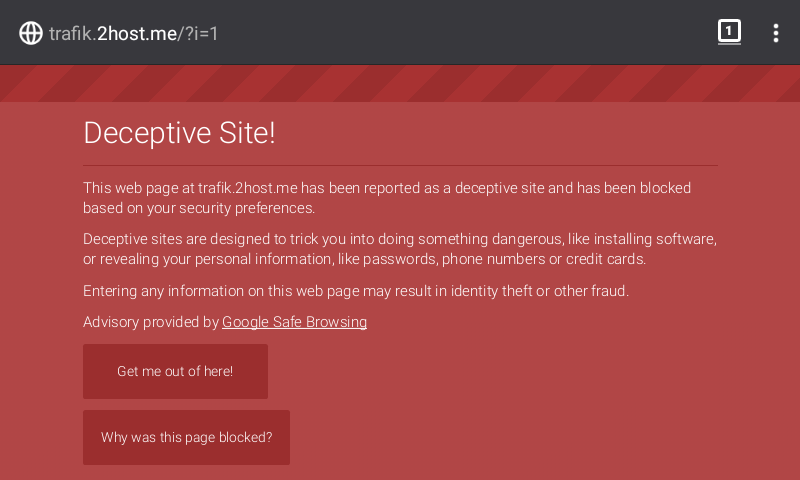Click the divider line under the heading

tap(400, 165)
